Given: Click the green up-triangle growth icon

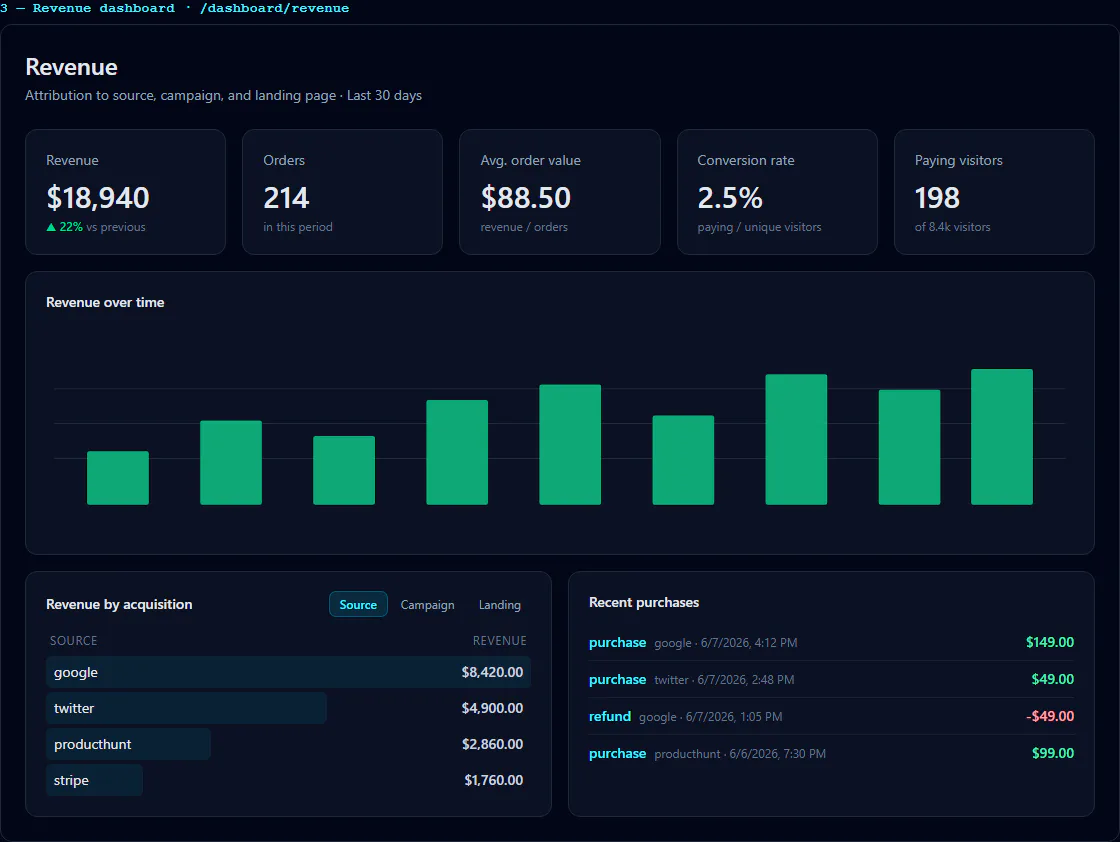Looking at the screenshot, I should coord(51,227).
